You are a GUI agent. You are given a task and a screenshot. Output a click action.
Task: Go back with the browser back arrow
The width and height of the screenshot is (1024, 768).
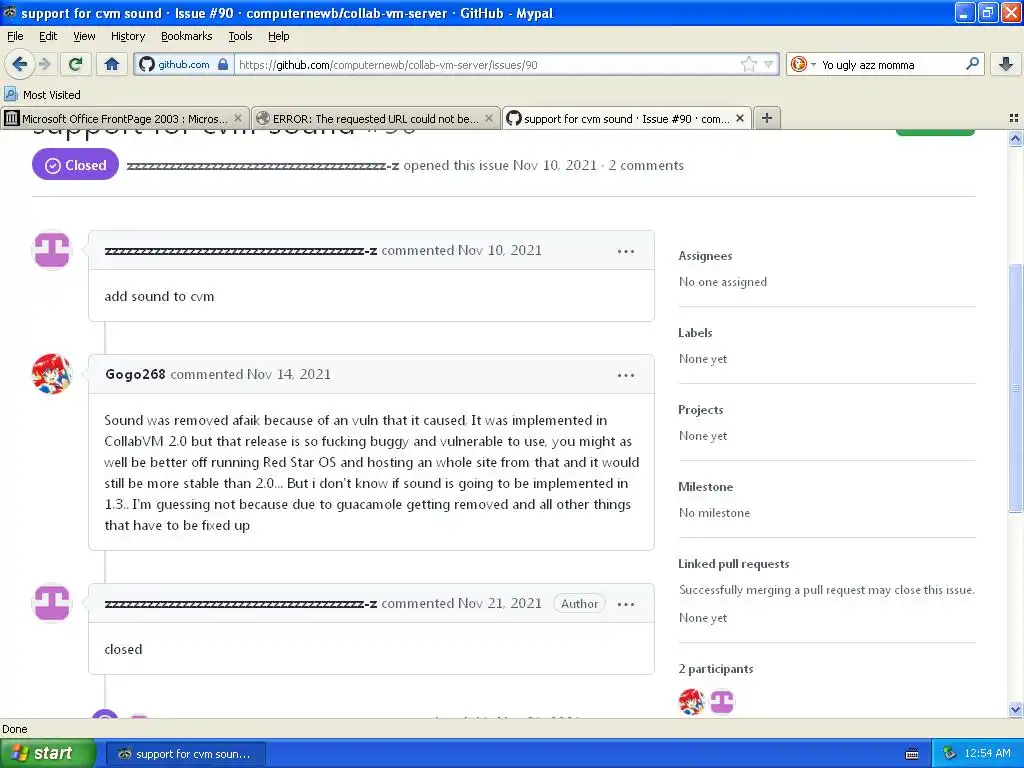[x=19, y=64]
